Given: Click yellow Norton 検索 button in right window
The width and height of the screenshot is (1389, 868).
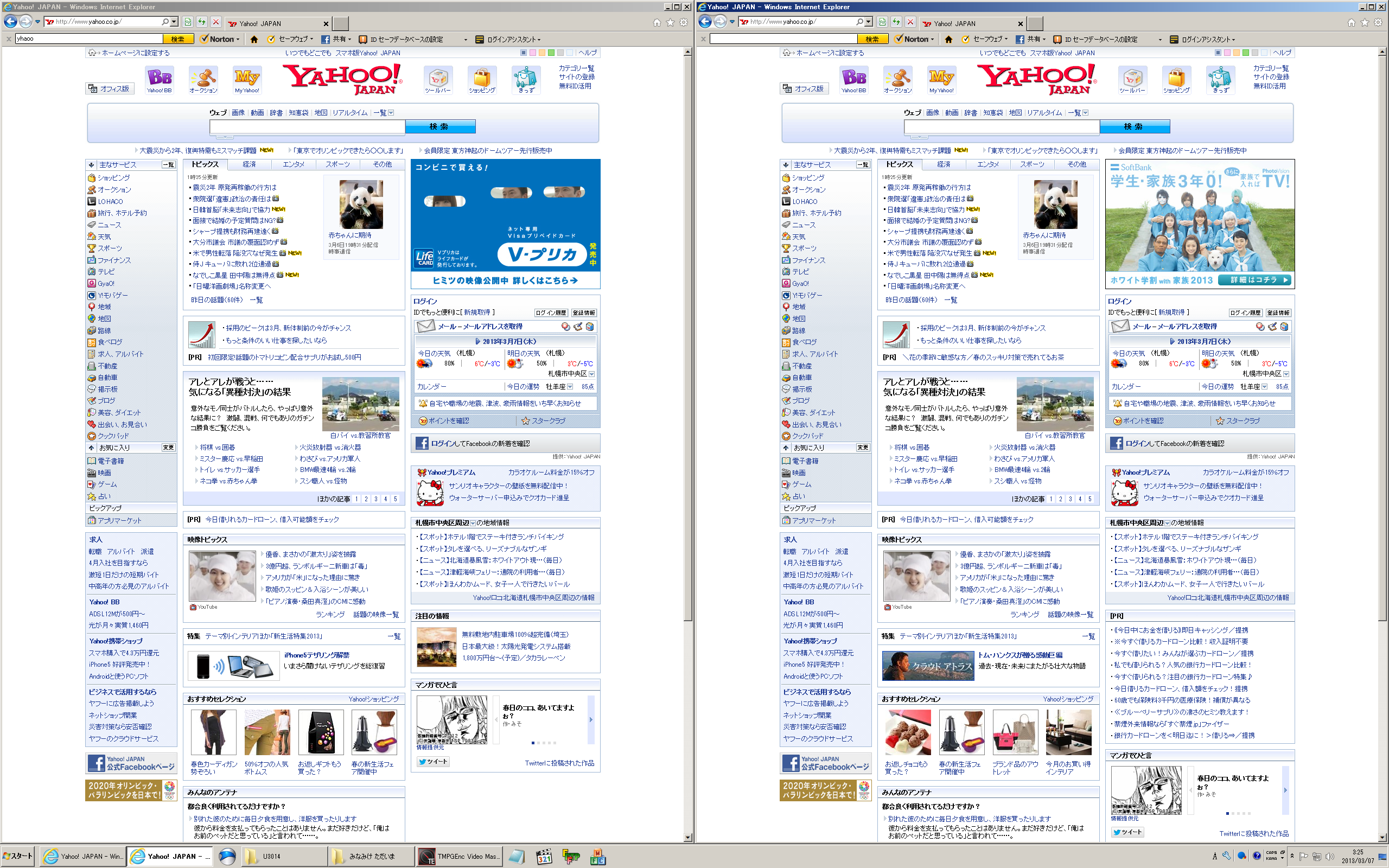Looking at the screenshot, I should pyautogui.click(x=872, y=39).
